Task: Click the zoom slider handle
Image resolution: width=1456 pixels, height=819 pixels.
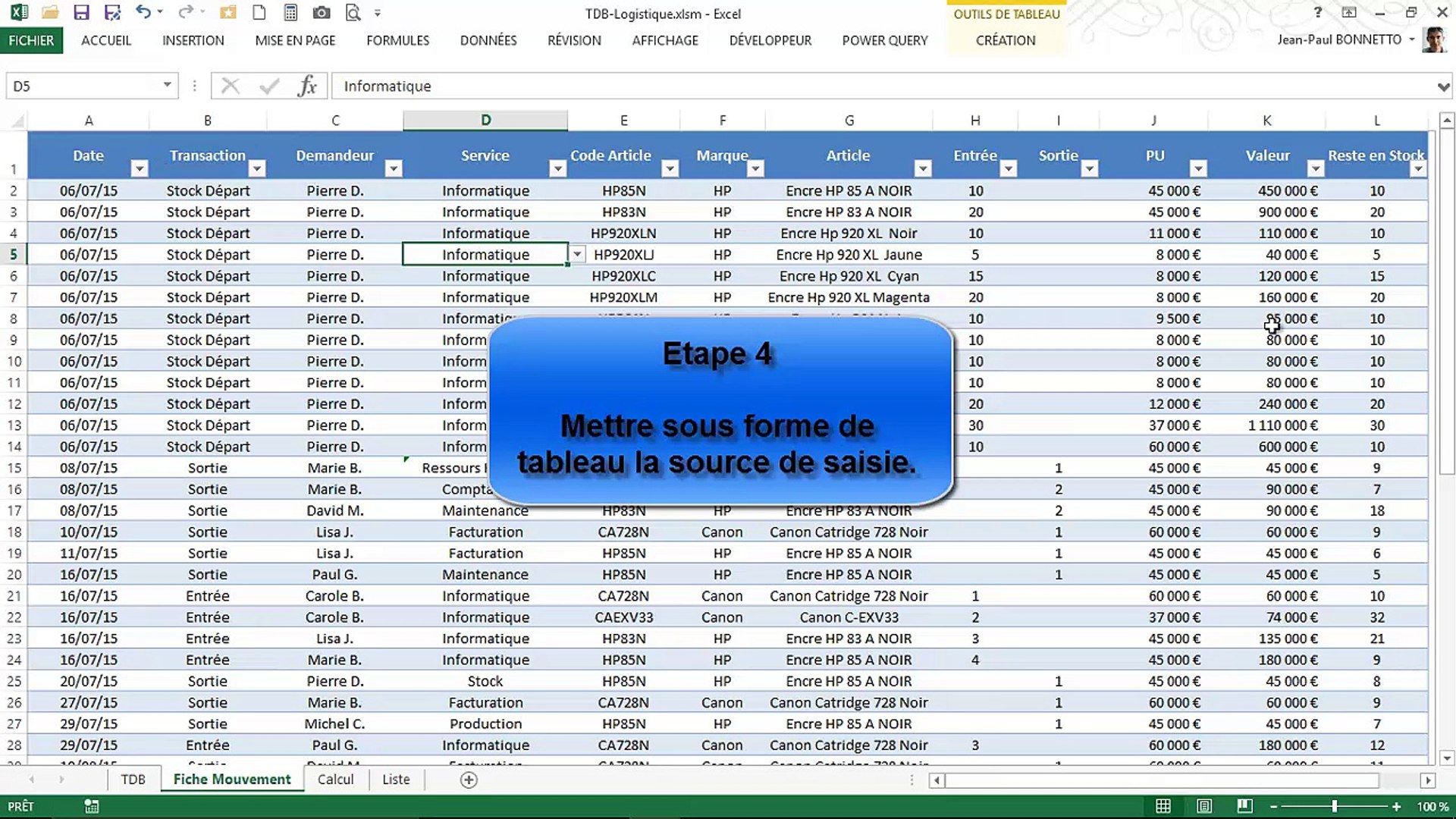Action: click(1334, 806)
